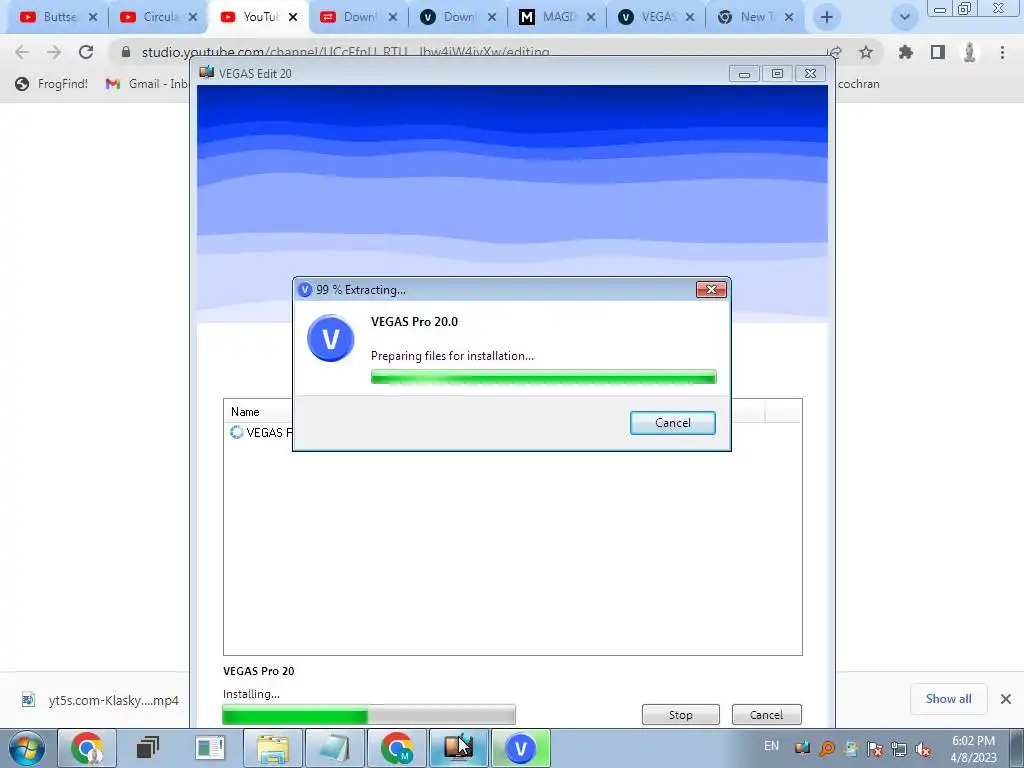This screenshot has width=1024, height=768.
Task: Click the EN language indicator
Action: [x=771, y=746]
